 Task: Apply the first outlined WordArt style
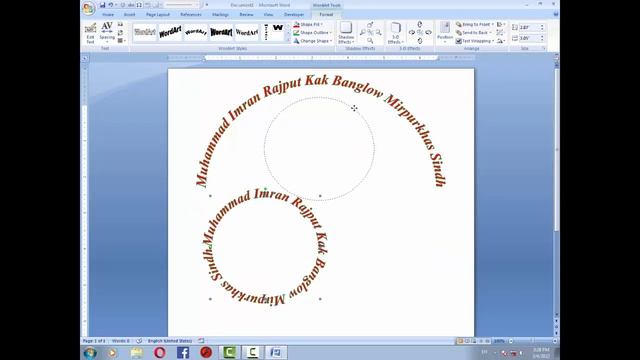click(145, 32)
